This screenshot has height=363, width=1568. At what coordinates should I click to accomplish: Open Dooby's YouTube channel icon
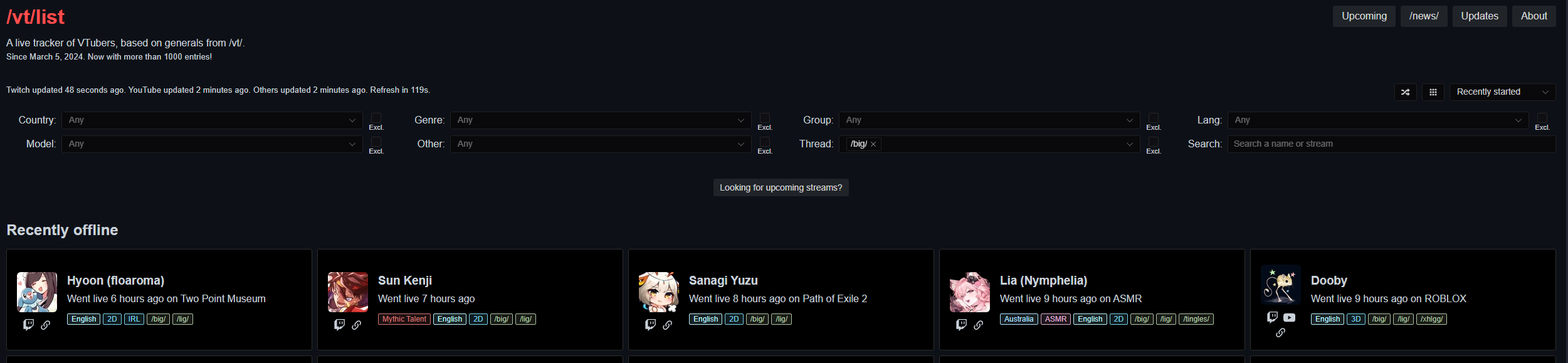click(x=1289, y=318)
